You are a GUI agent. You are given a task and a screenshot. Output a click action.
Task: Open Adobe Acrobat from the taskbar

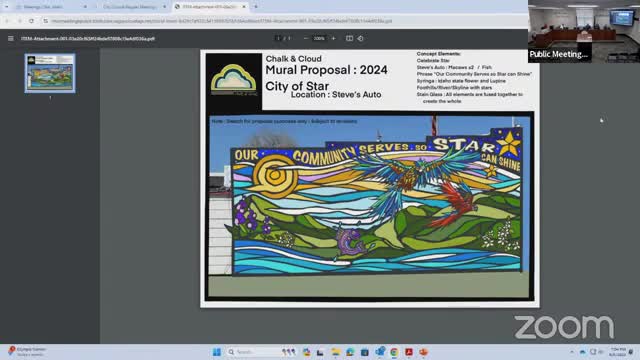tap(409, 352)
